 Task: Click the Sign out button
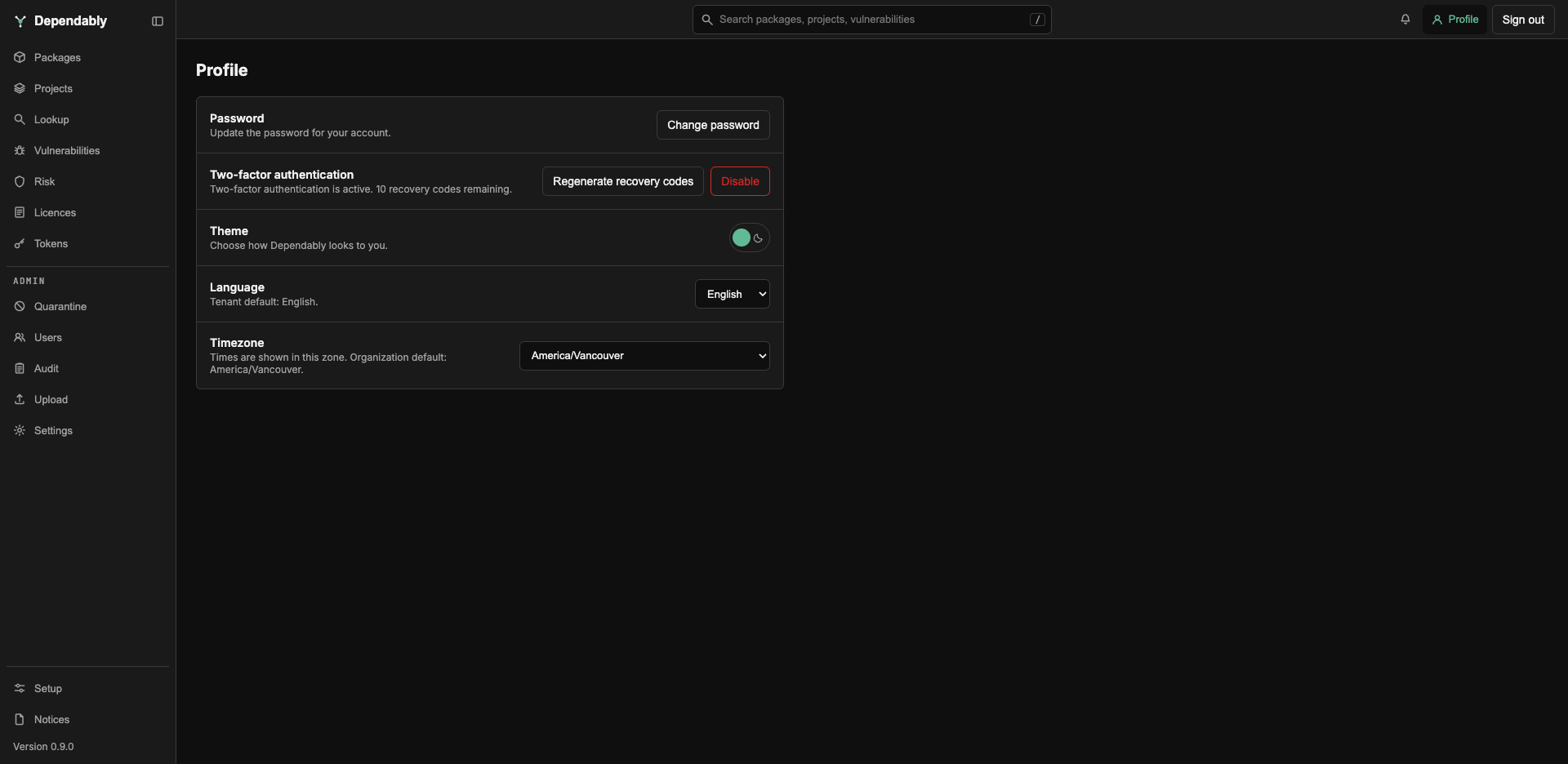(x=1523, y=20)
